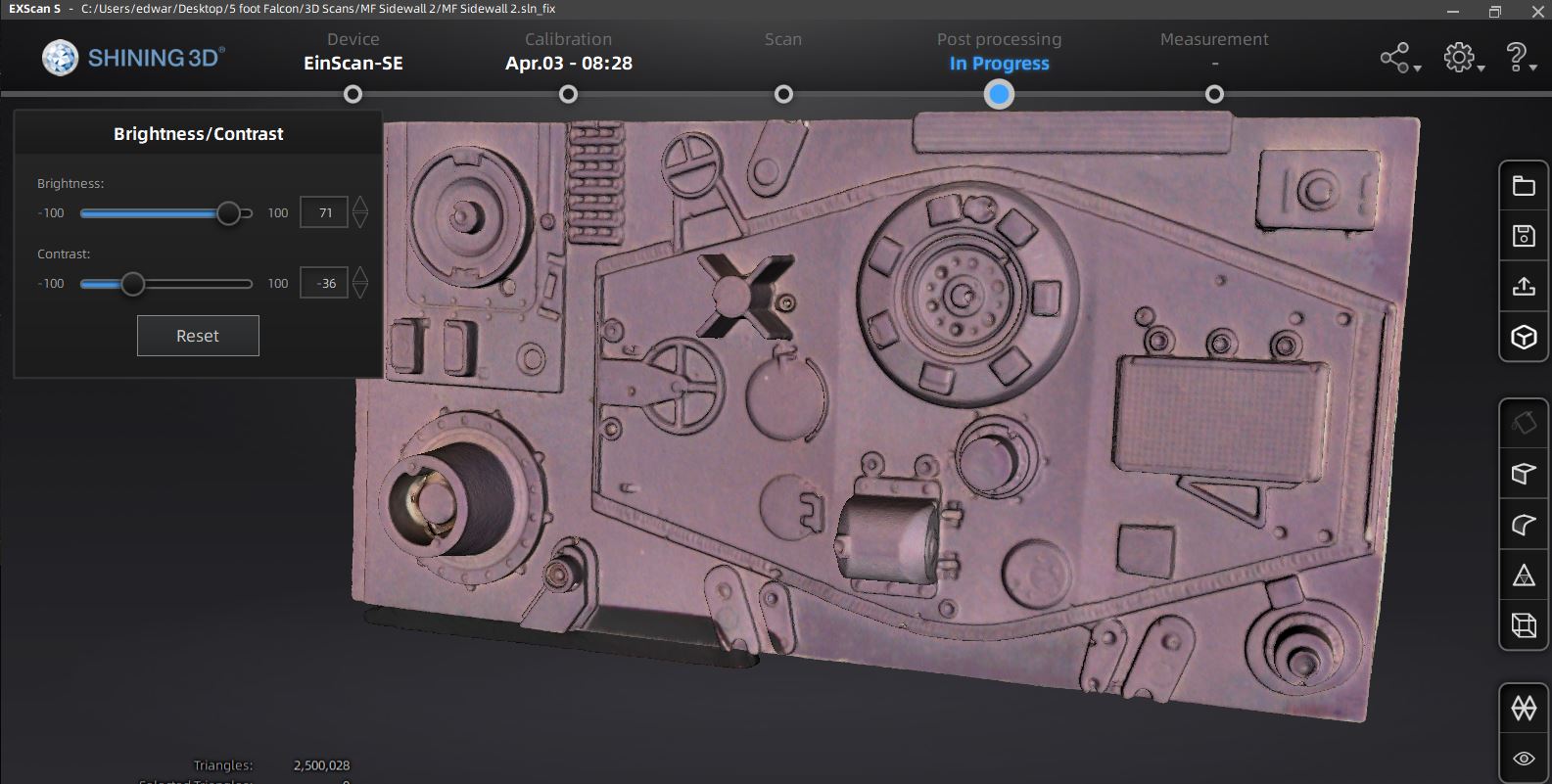
Task: Click the Contrast value field showing -36
Action: [324, 284]
